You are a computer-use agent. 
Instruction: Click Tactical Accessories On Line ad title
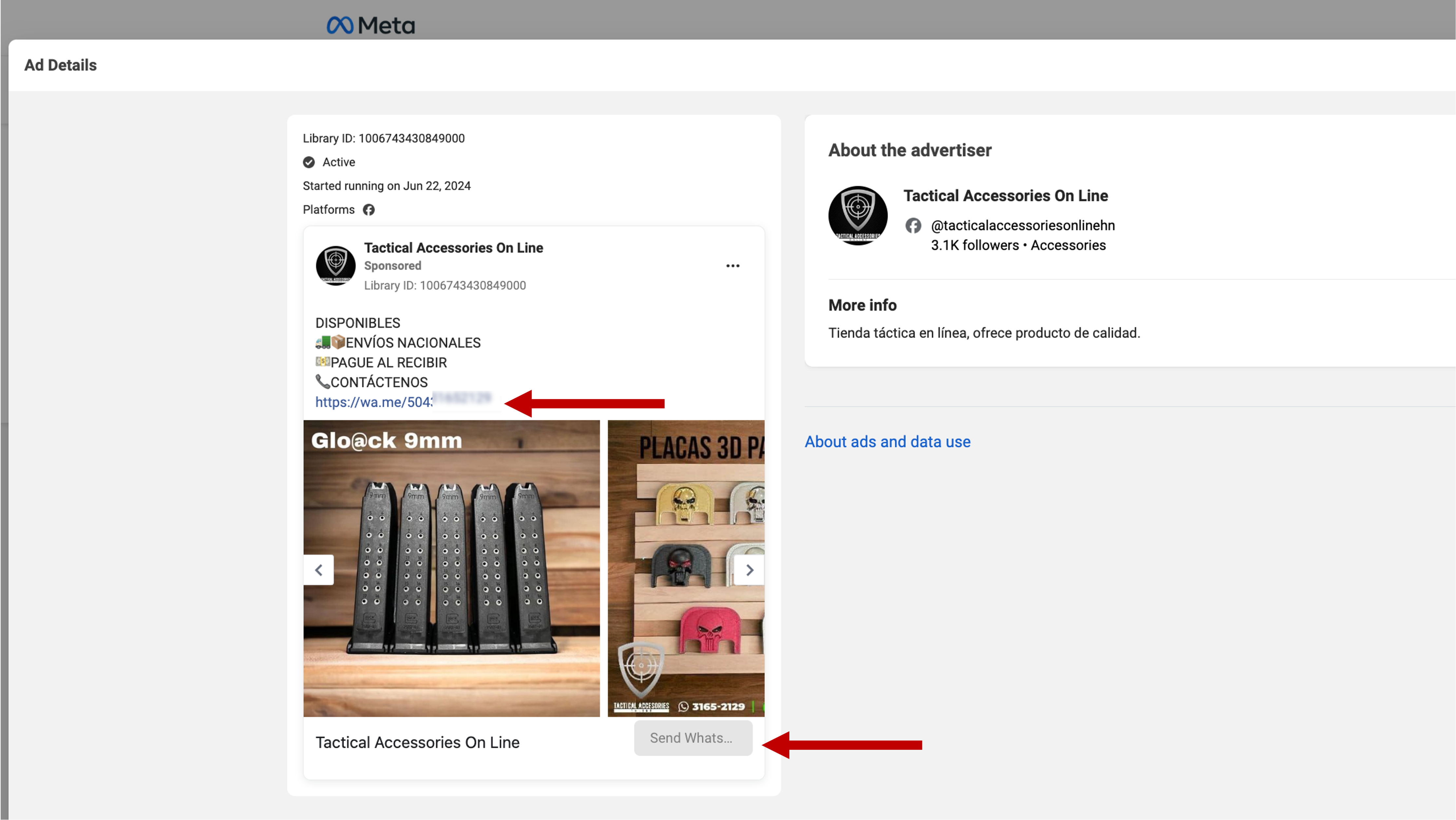453,248
